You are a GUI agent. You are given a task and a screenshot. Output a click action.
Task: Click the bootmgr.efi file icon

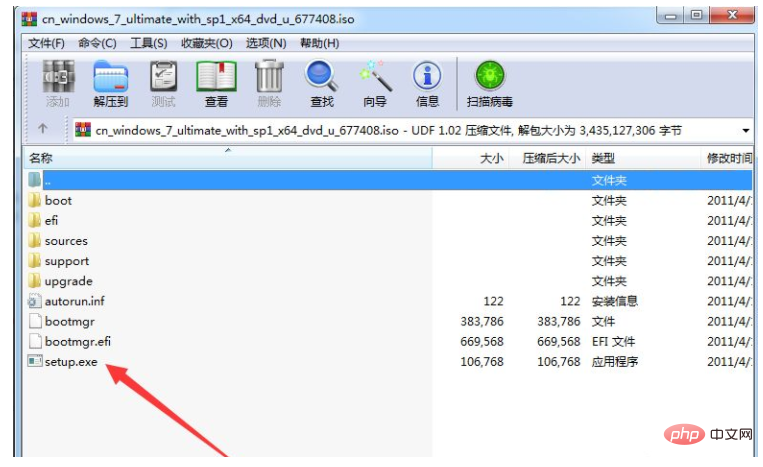tap(35, 341)
